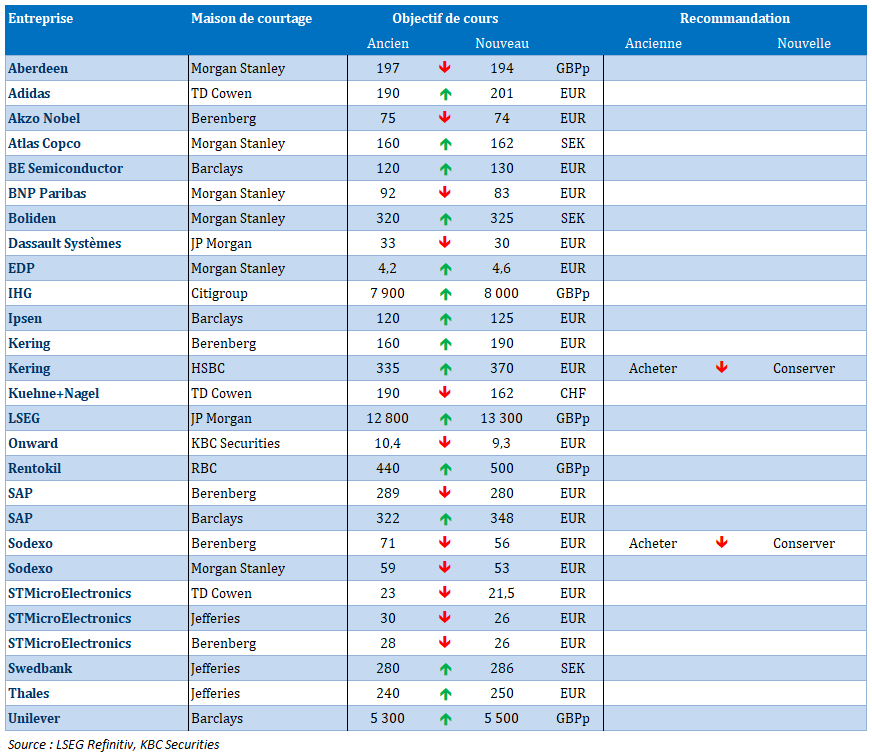Click the Entreprise column header
The height and width of the screenshot is (752, 872).
coord(41,19)
